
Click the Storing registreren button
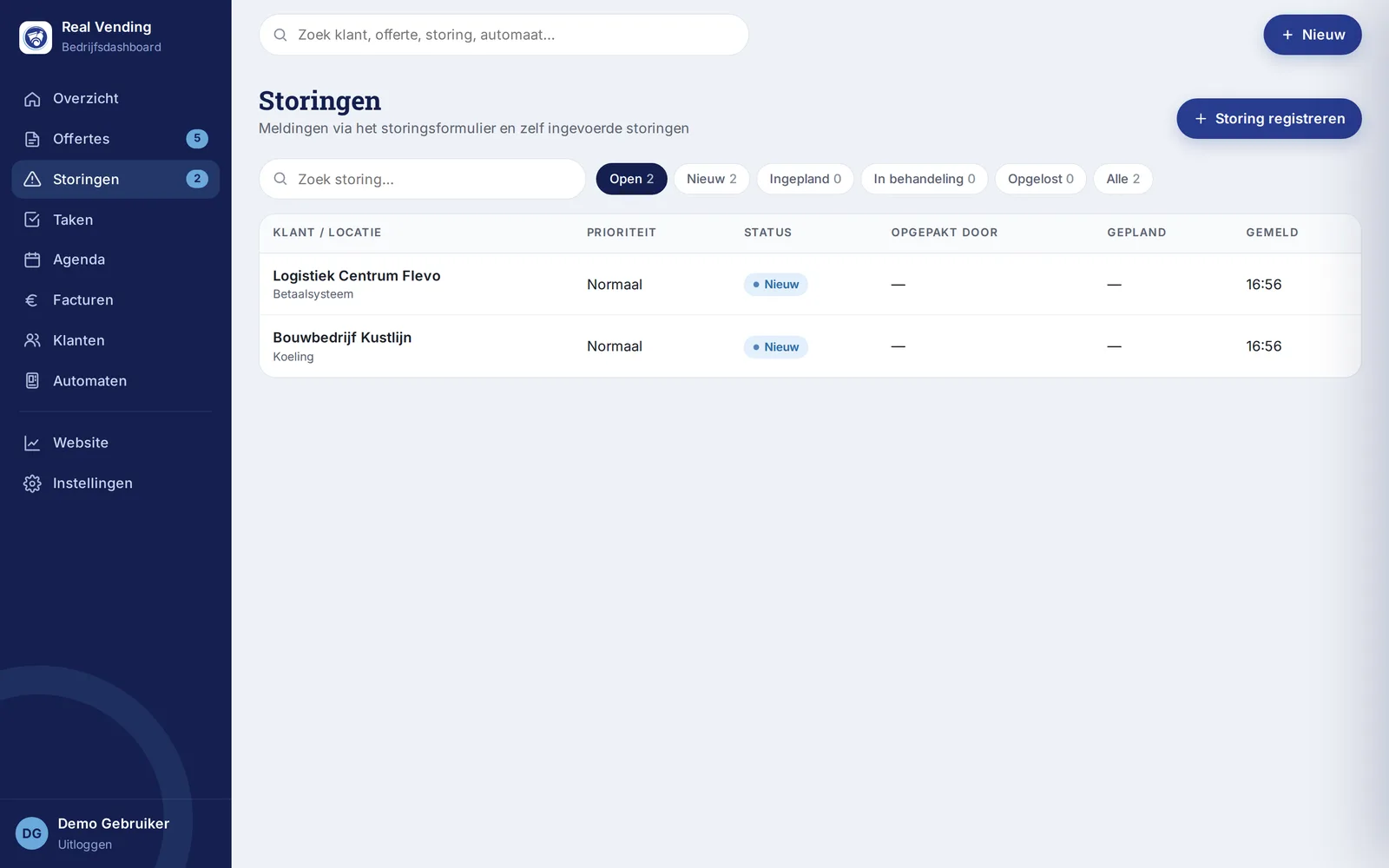tap(1268, 119)
